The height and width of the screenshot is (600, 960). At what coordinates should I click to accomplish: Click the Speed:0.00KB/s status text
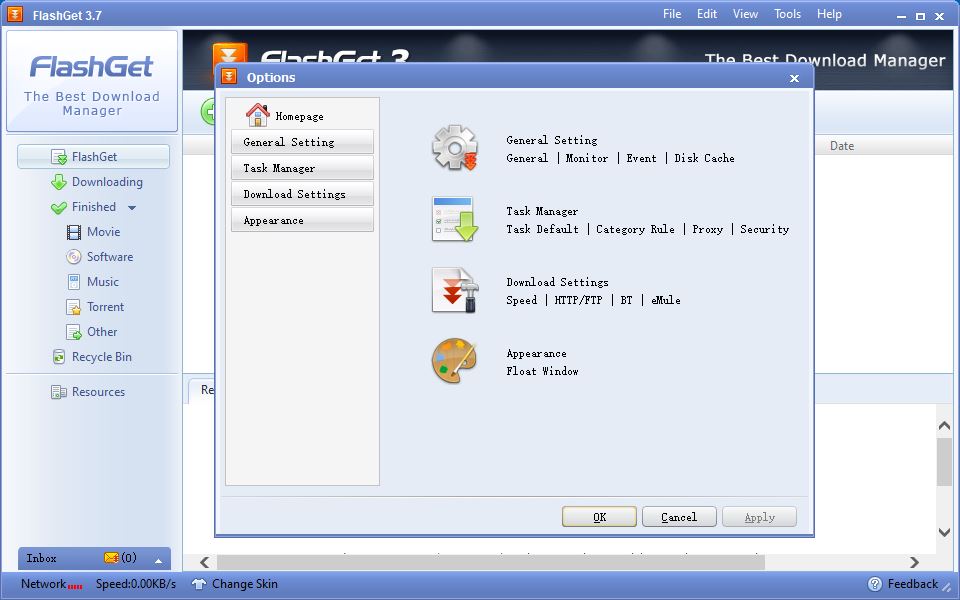(136, 584)
